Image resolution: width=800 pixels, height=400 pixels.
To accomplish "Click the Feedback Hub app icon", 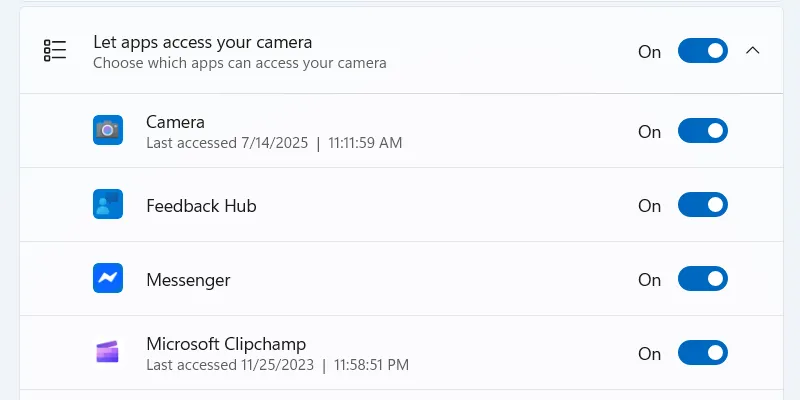I will point(107,204).
